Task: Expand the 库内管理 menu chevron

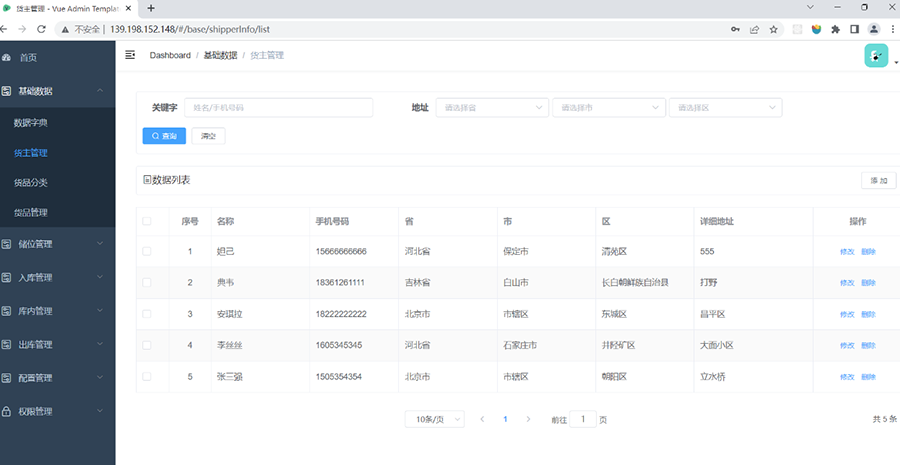Action: pos(100,311)
